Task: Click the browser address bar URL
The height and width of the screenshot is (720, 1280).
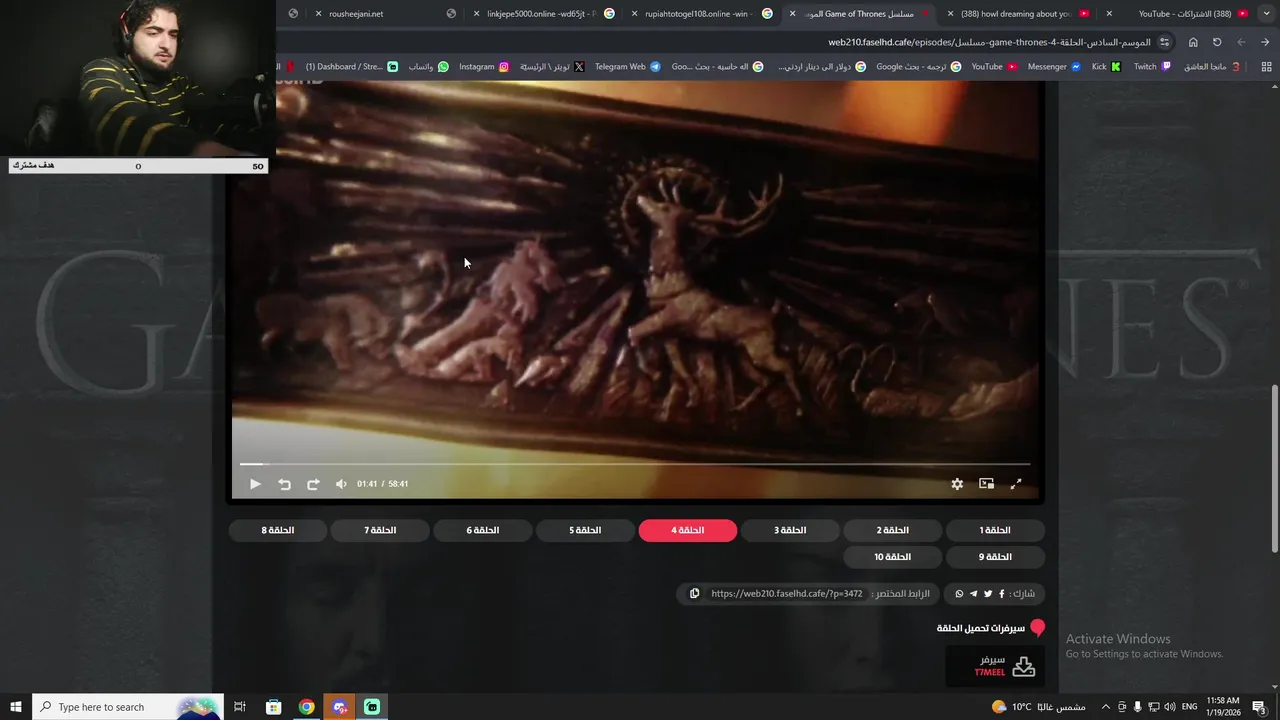Action: (x=989, y=42)
